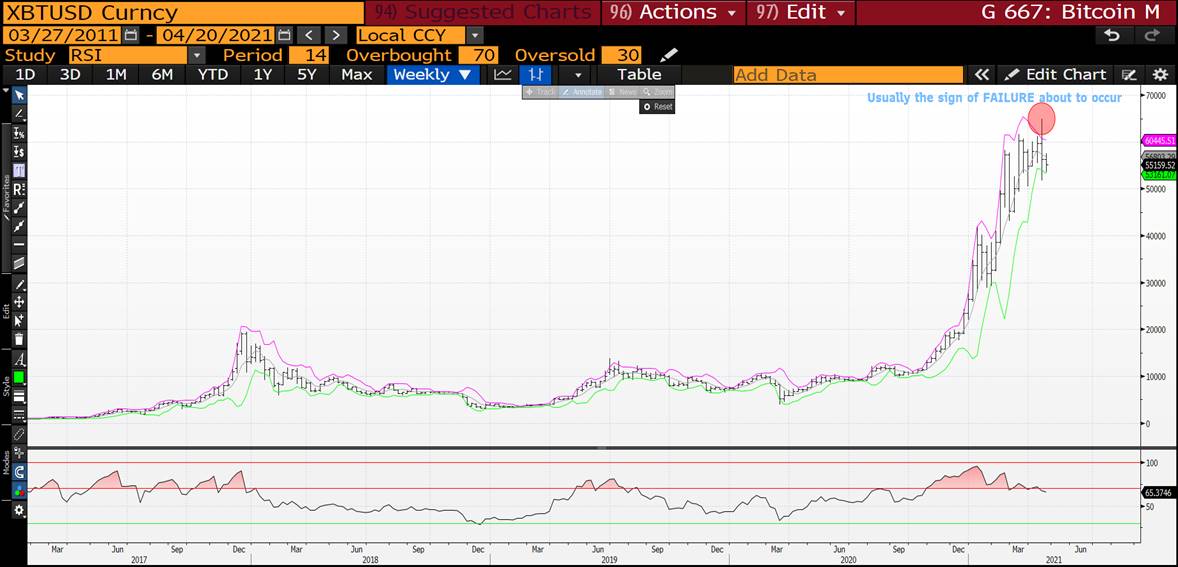
Task: Pick the vertical bars channel tool
Action: [20, 170]
